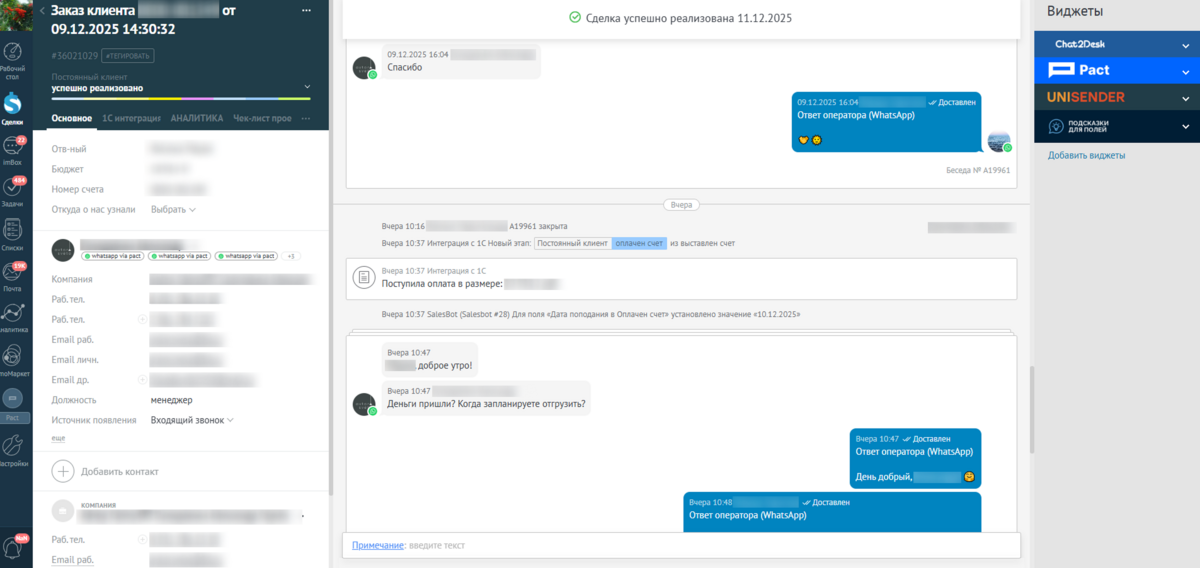Show +3 more contact channel tags
The image size is (1200, 568).
click(291, 256)
